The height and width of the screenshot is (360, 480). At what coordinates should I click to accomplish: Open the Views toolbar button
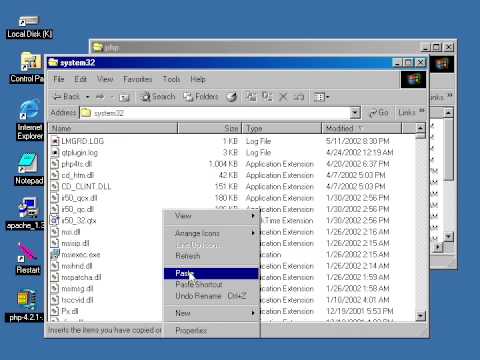[321, 97]
